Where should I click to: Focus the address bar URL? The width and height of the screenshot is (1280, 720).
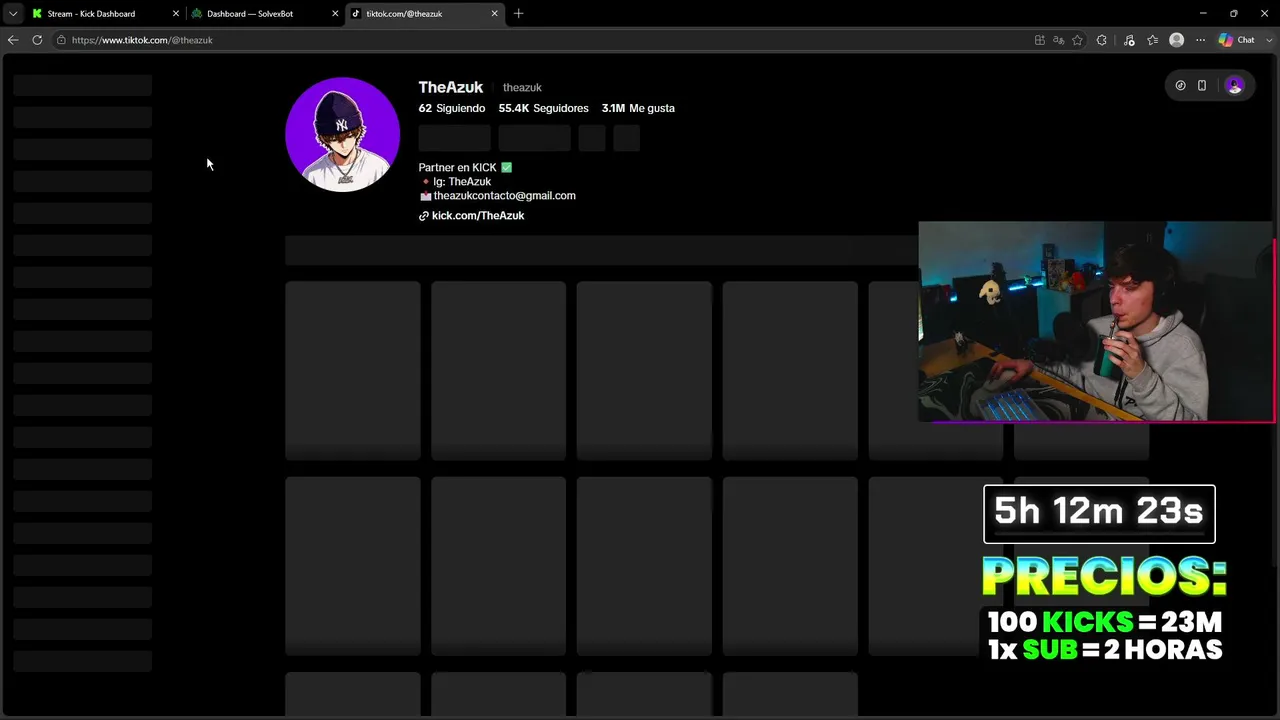[142, 40]
